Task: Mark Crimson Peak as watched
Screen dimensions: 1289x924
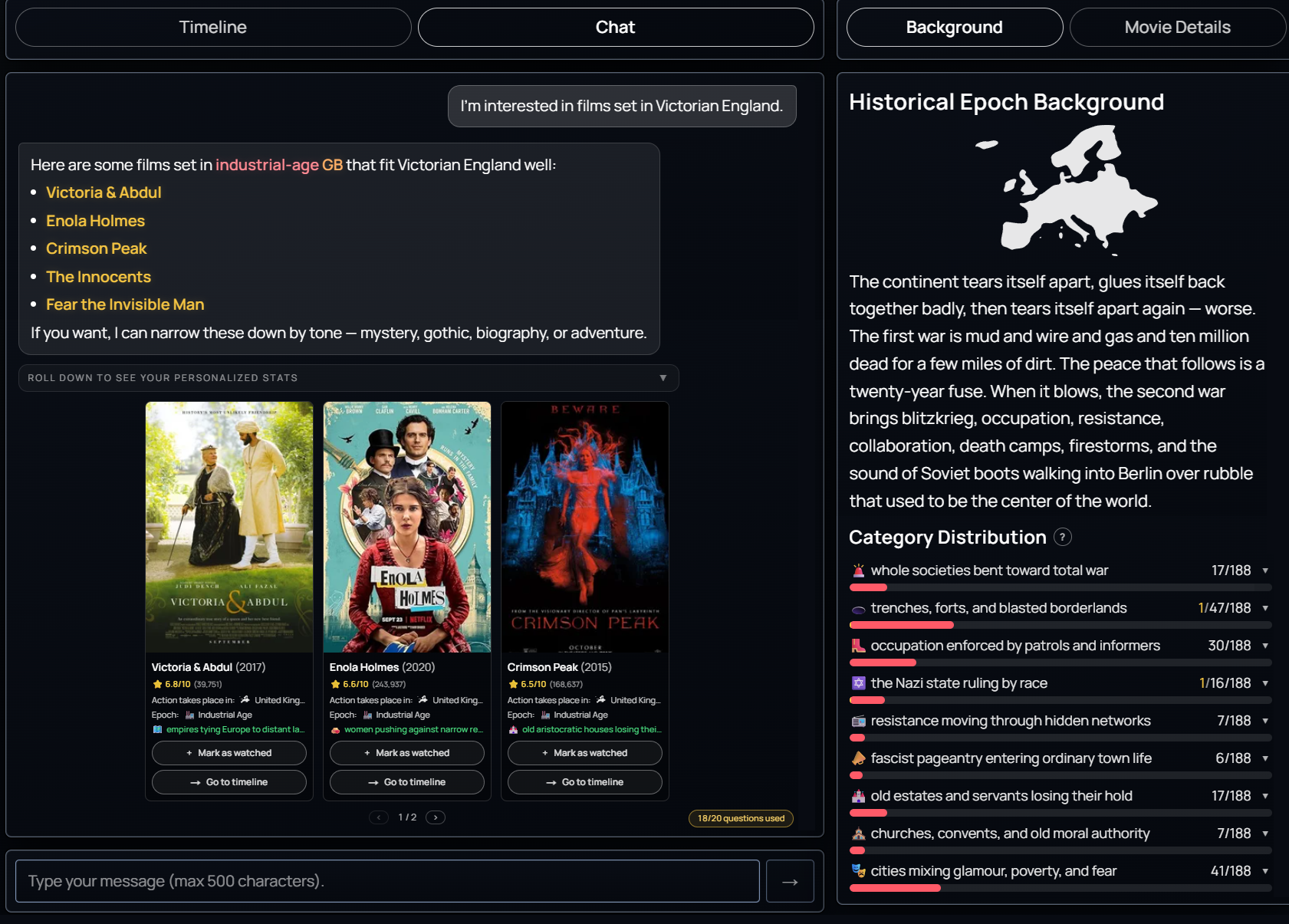Action: (x=585, y=753)
